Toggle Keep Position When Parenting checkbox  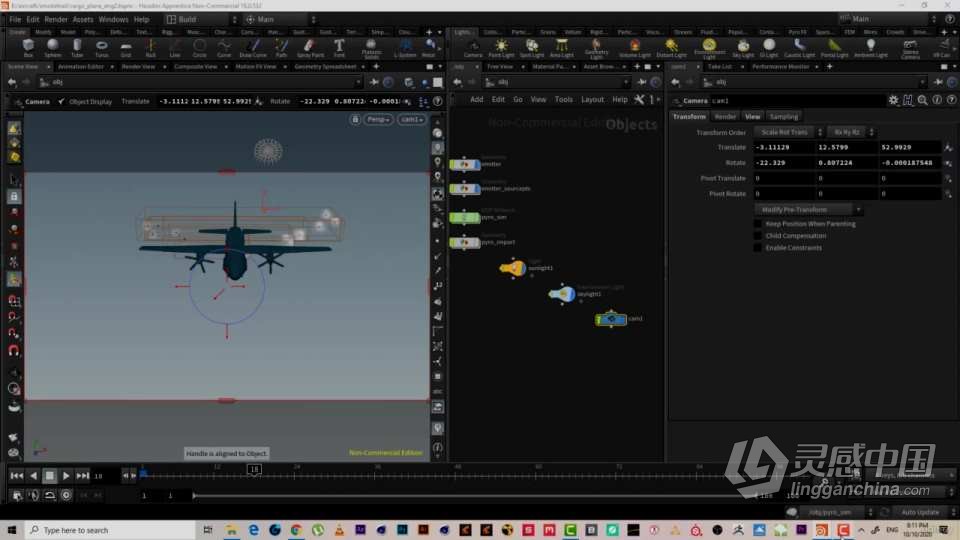click(x=758, y=224)
